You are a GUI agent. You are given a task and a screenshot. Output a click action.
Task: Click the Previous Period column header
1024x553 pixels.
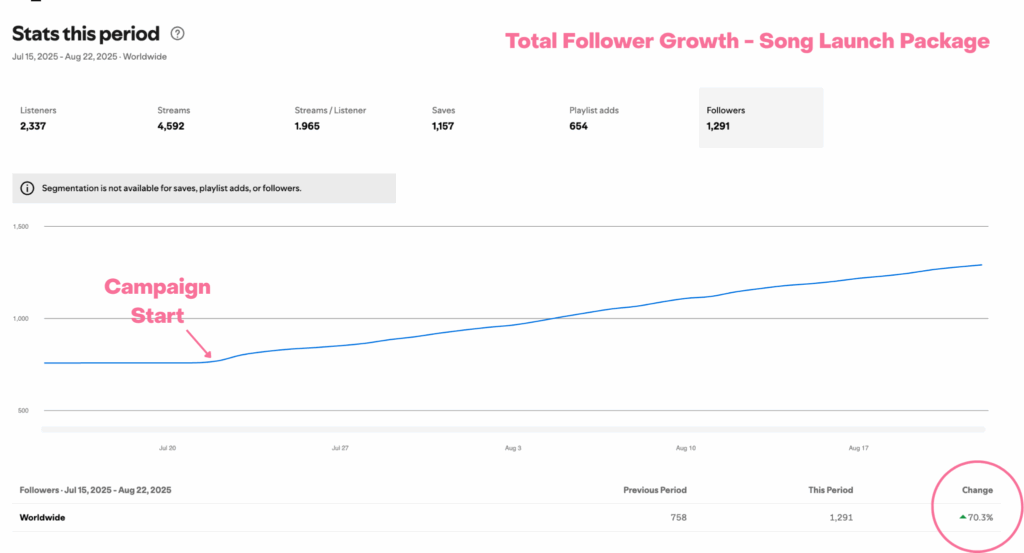[656, 490]
